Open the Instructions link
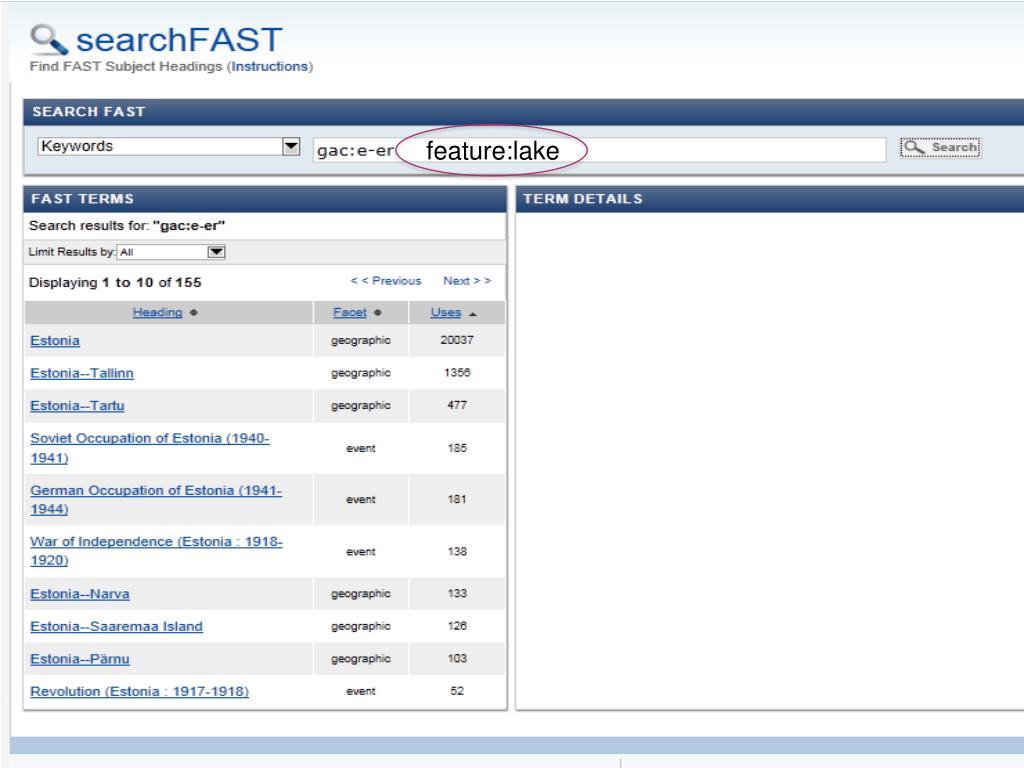Image resolution: width=1024 pixels, height=768 pixels. click(270, 67)
